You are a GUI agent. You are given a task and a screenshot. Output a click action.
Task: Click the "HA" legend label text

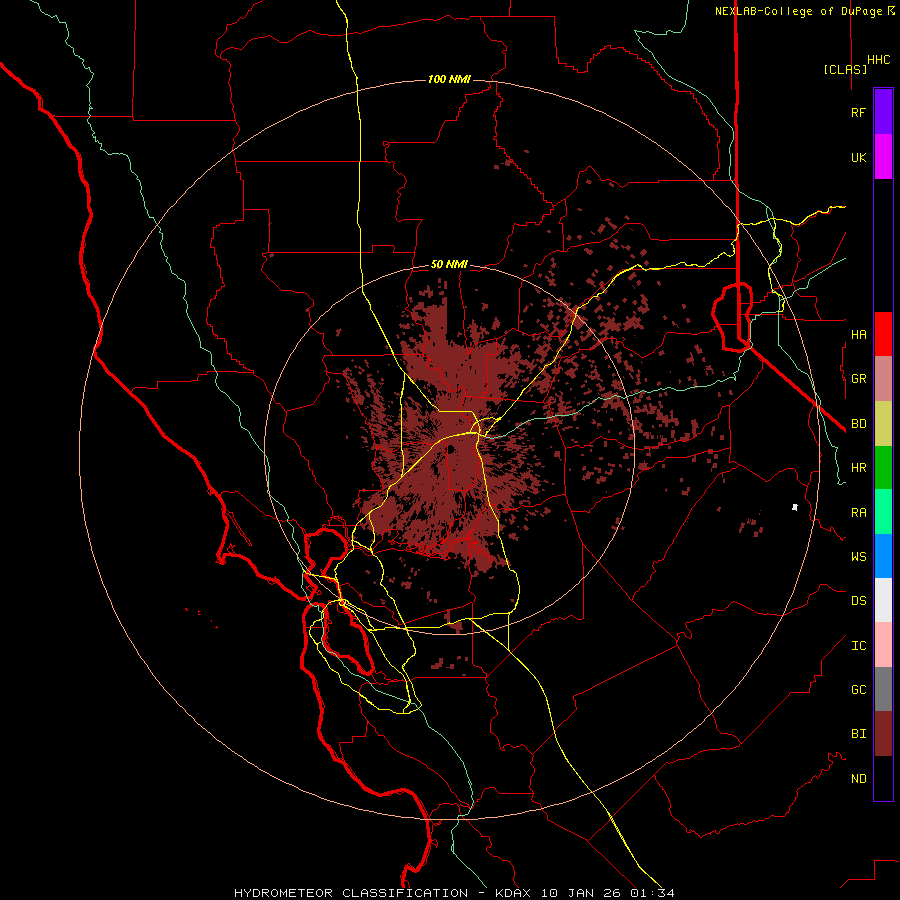pos(858,334)
